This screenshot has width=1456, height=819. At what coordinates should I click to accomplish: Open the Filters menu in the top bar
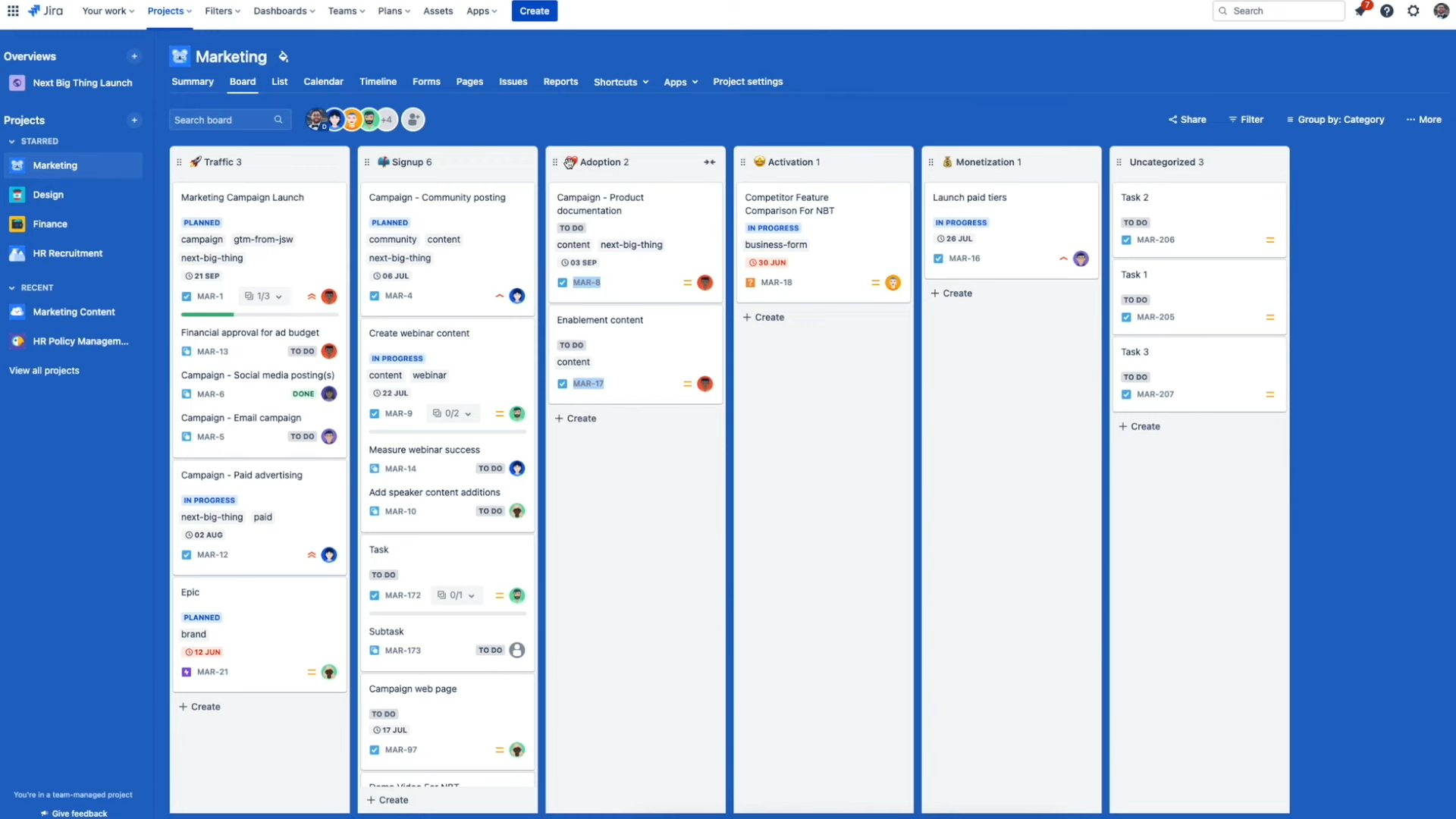(x=222, y=11)
